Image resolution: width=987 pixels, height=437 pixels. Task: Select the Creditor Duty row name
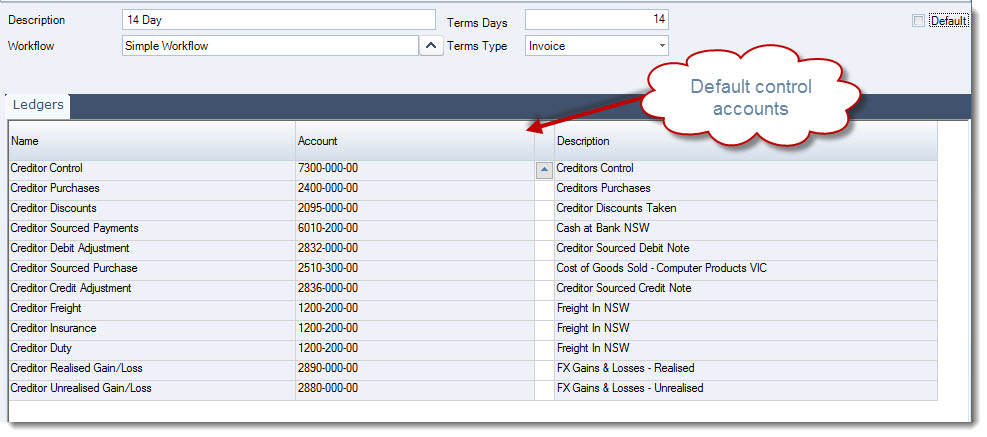[41, 348]
